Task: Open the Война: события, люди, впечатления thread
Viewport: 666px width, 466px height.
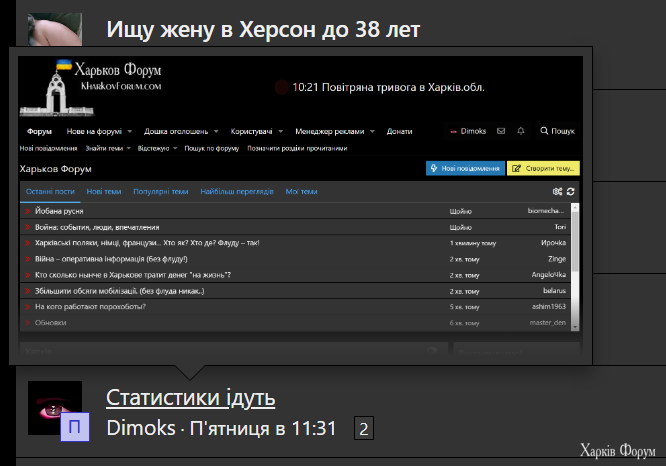Action: [x=97, y=227]
